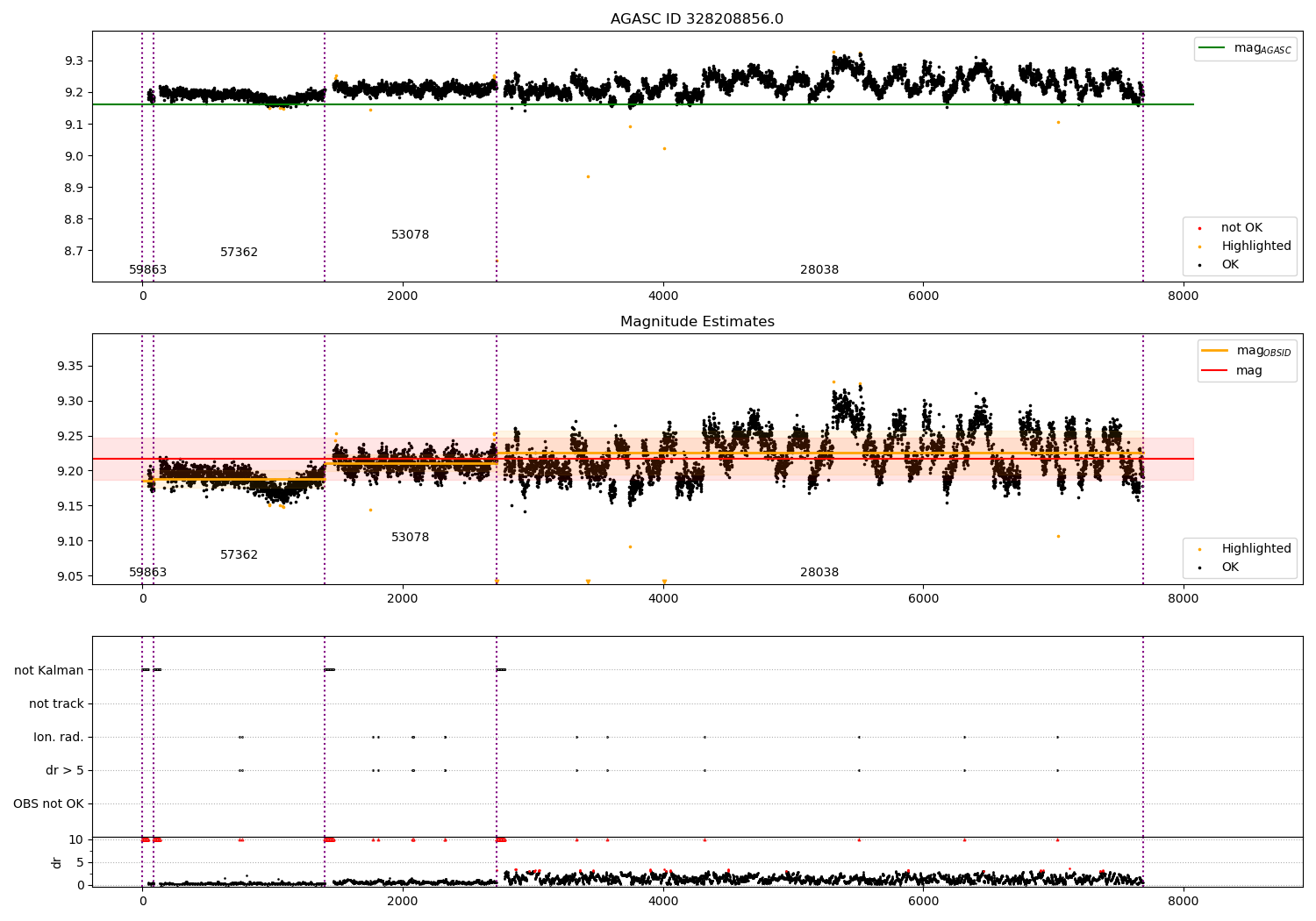Click the 9.05 y-axis tick label
The image size is (1316, 921).
click(70, 577)
